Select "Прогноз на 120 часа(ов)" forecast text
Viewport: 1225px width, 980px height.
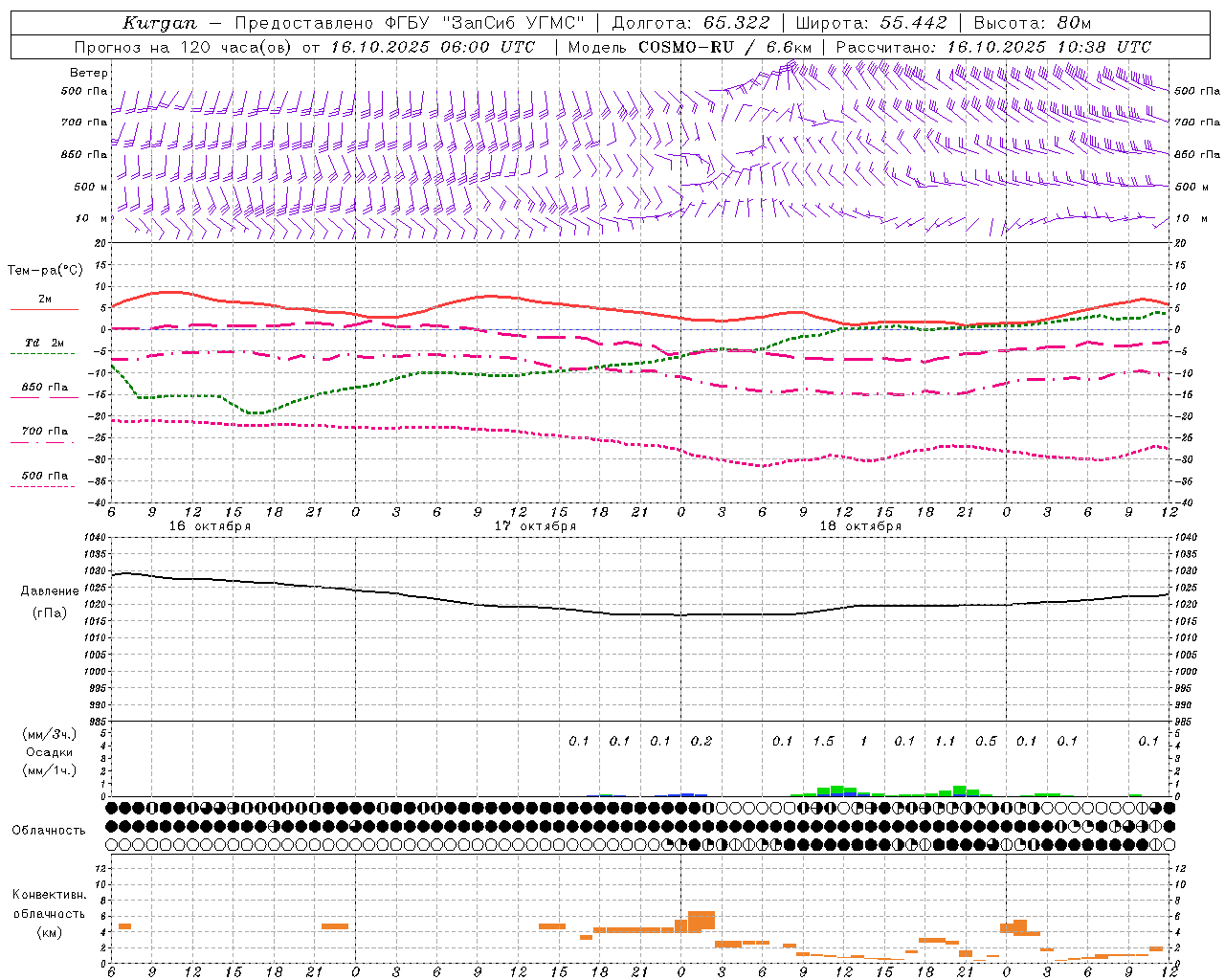183,47
